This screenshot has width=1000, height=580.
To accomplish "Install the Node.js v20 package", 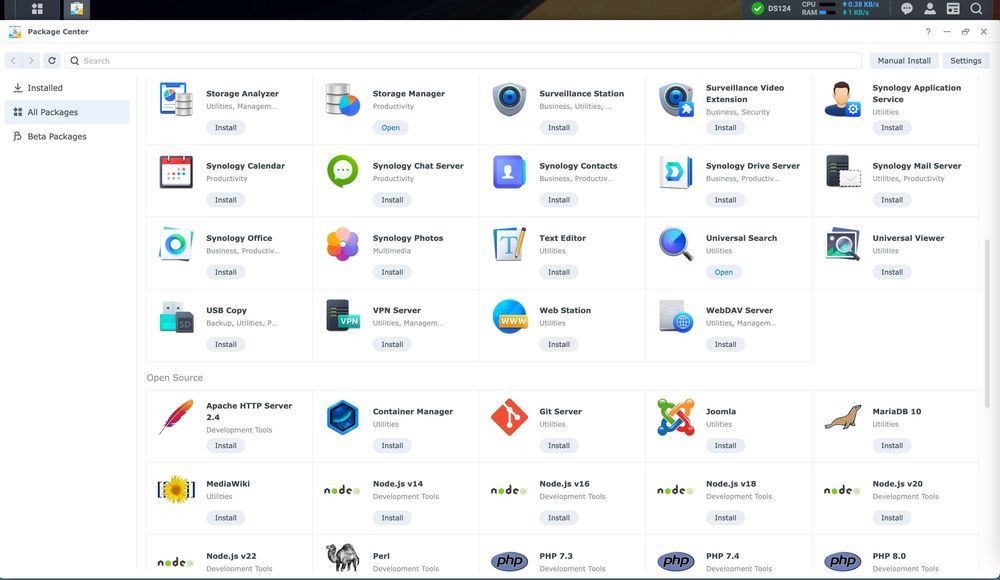I will [x=892, y=517].
